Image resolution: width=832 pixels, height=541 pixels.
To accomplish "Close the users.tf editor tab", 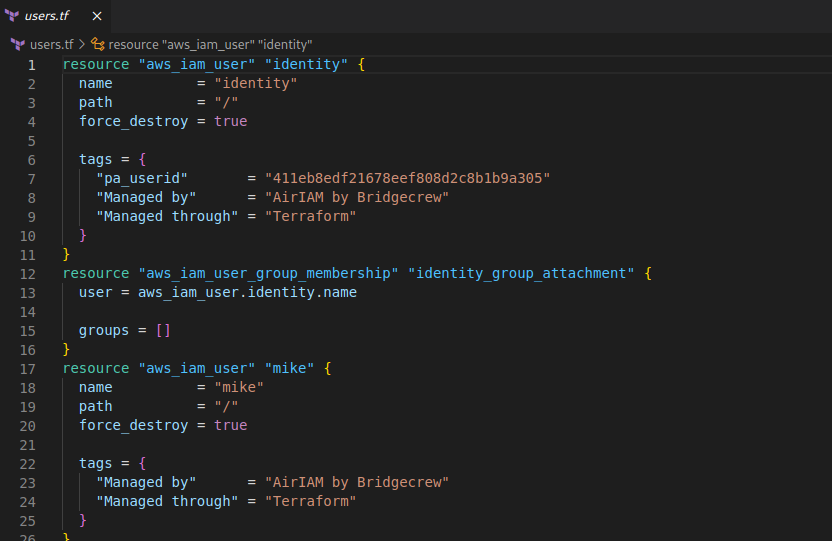I will coord(96,16).
